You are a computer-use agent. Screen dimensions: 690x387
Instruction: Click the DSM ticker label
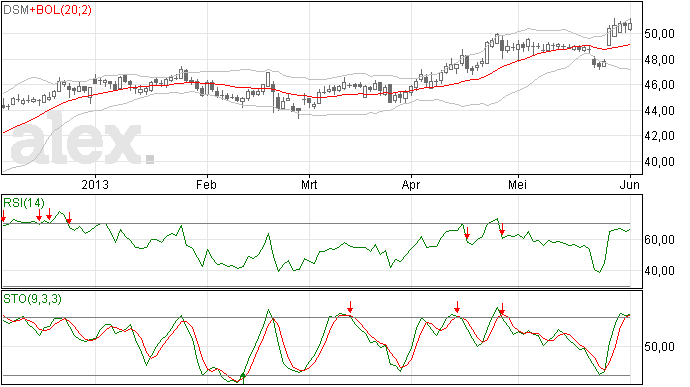[x=16, y=10]
